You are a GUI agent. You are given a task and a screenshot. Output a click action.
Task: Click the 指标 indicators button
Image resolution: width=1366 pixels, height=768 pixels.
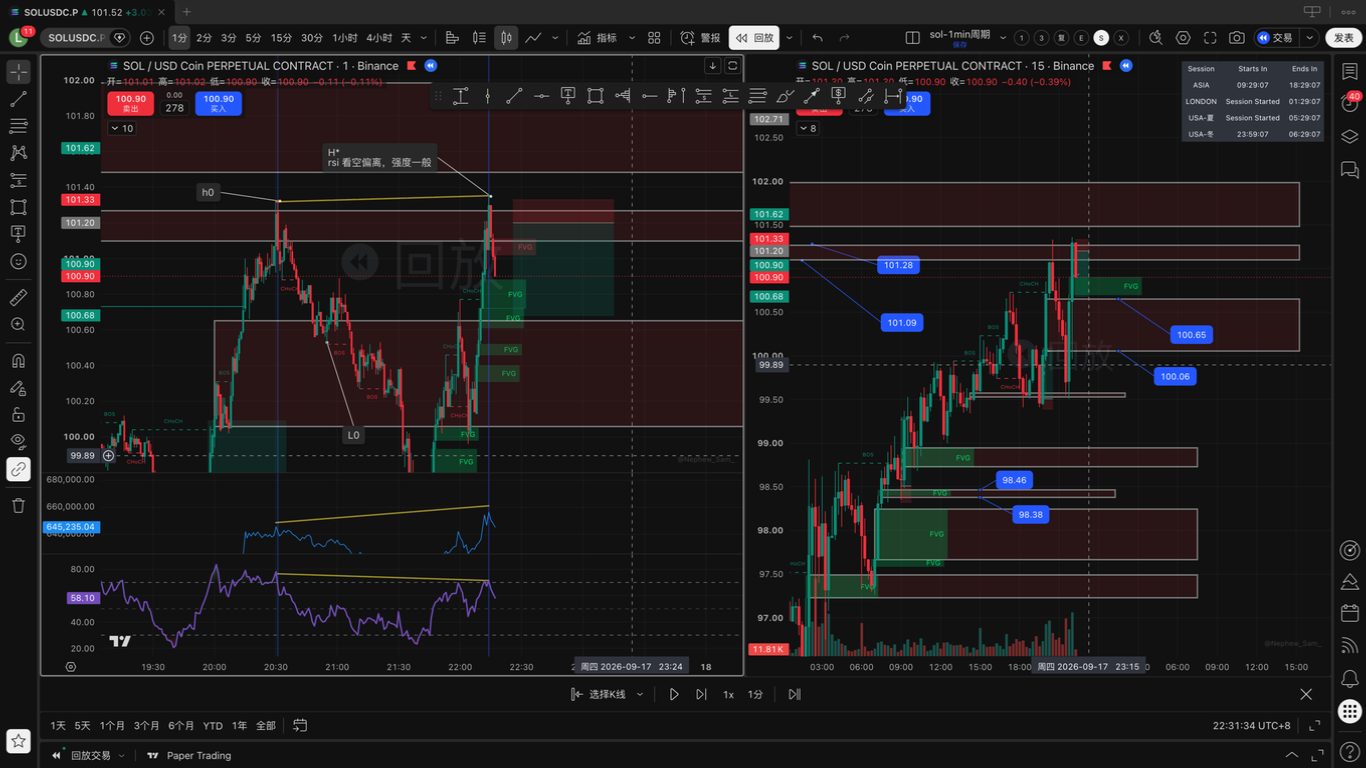click(597, 38)
